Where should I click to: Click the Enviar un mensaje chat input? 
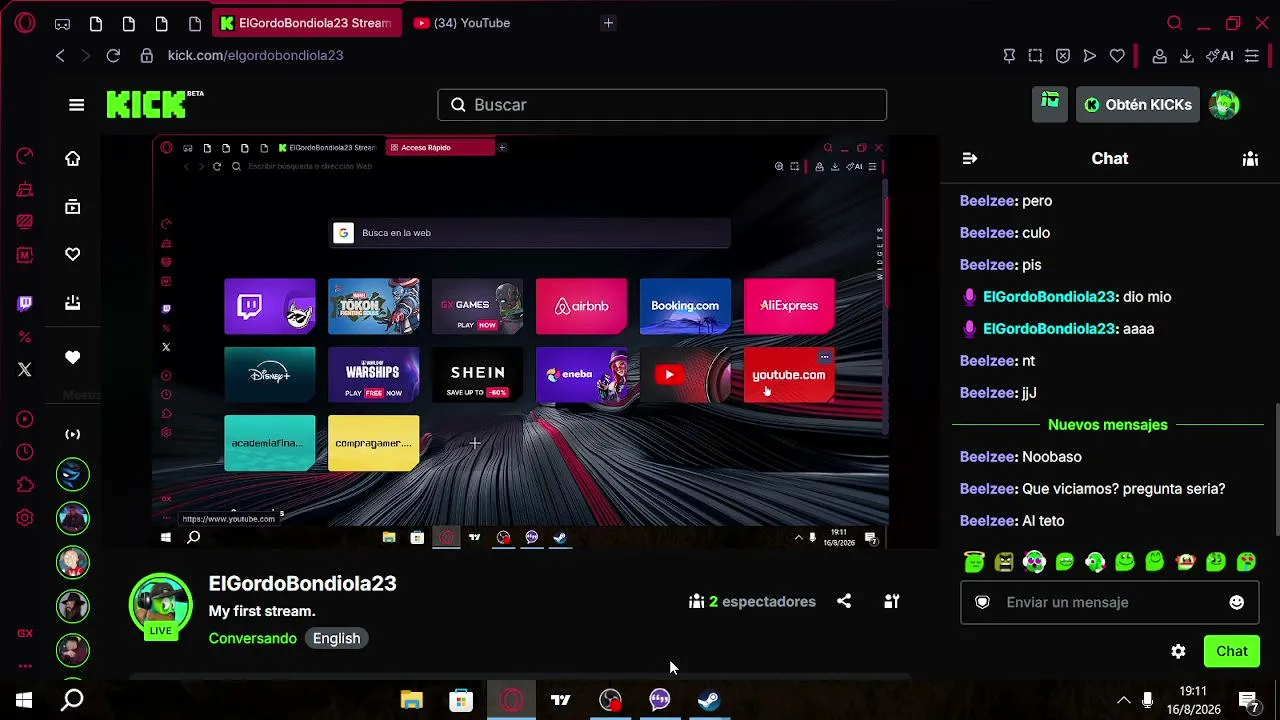1109,602
